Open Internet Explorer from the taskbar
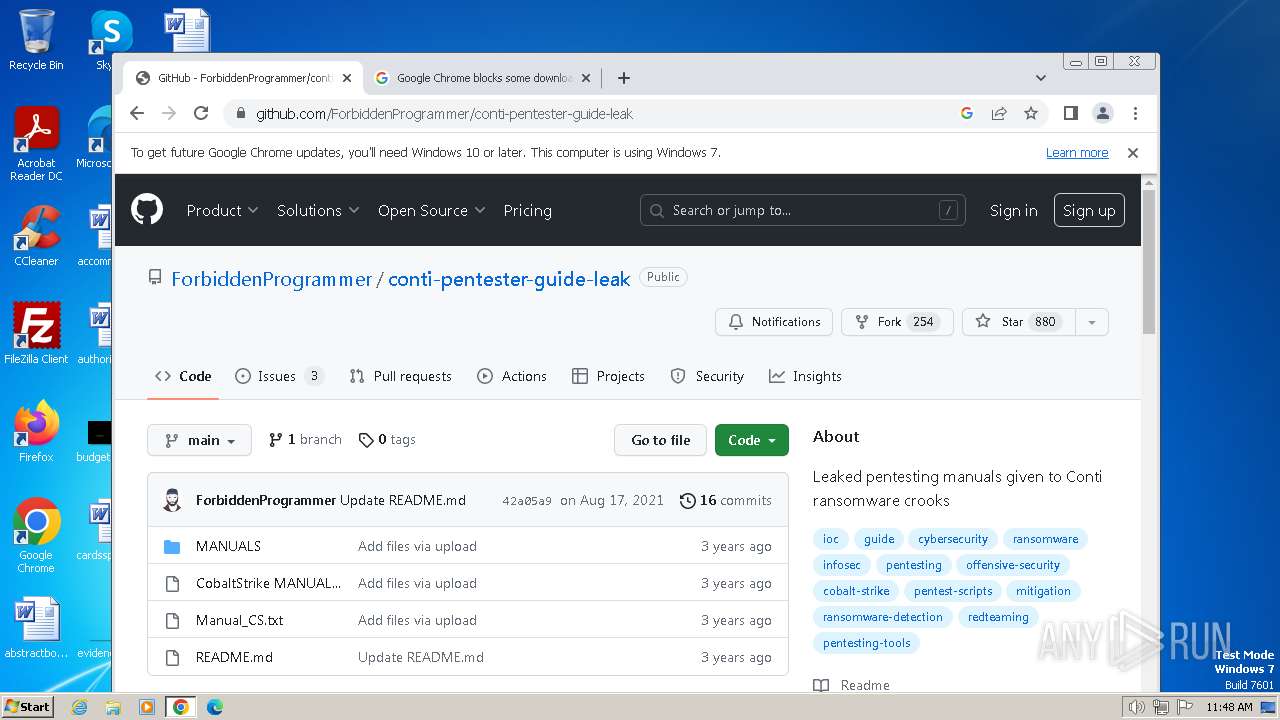 click(79, 707)
